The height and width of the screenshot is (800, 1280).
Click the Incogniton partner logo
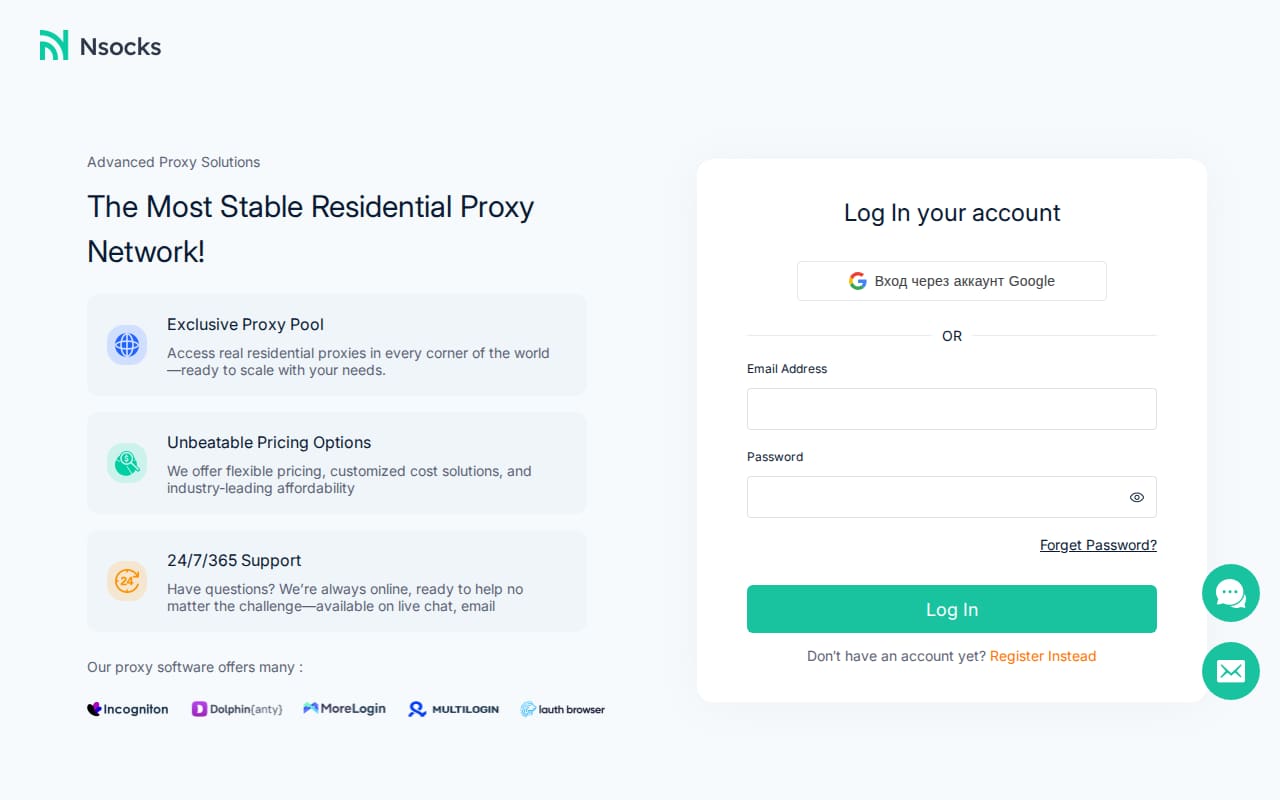click(x=128, y=709)
